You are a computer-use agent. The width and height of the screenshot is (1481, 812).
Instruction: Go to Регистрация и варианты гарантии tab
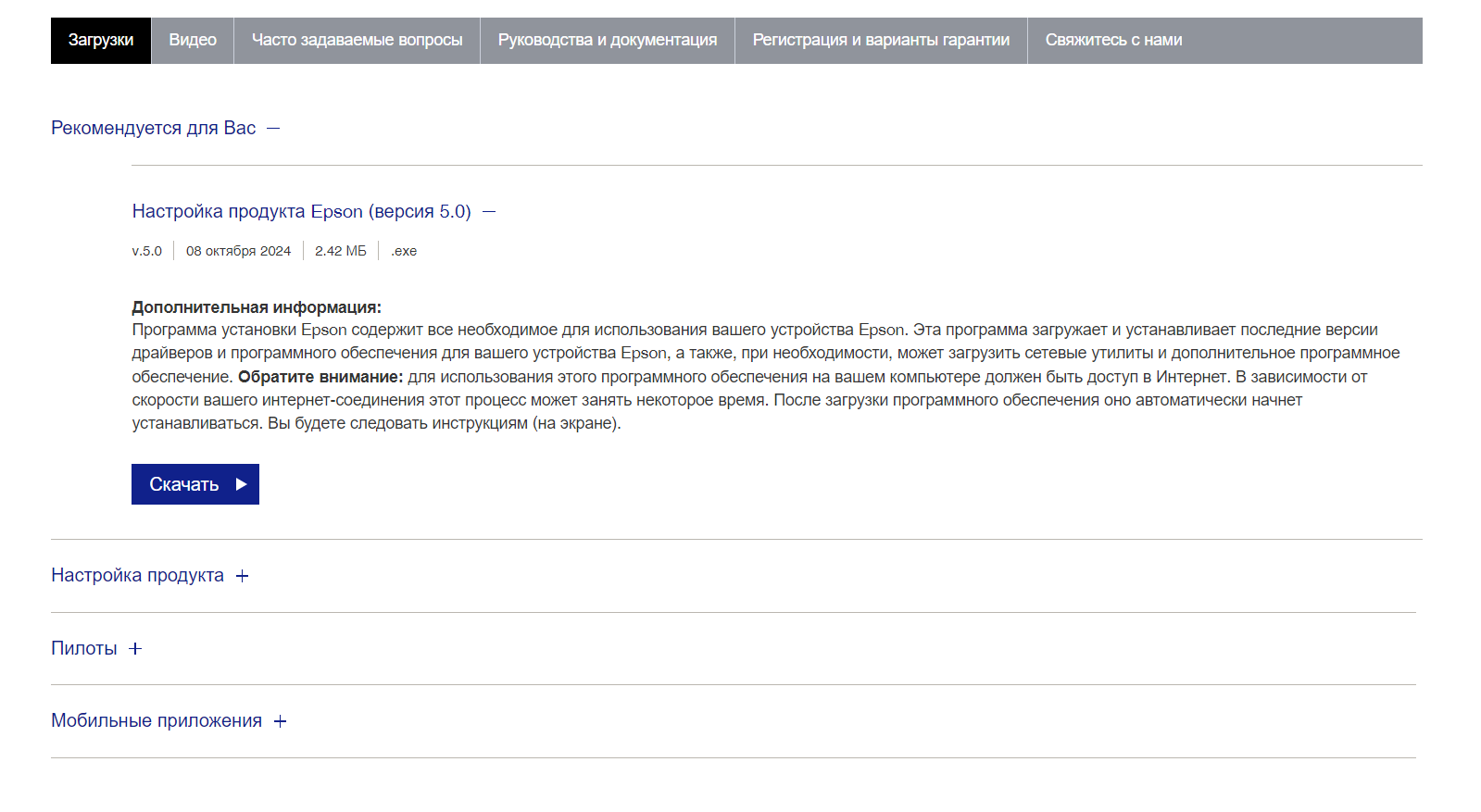(881, 41)
